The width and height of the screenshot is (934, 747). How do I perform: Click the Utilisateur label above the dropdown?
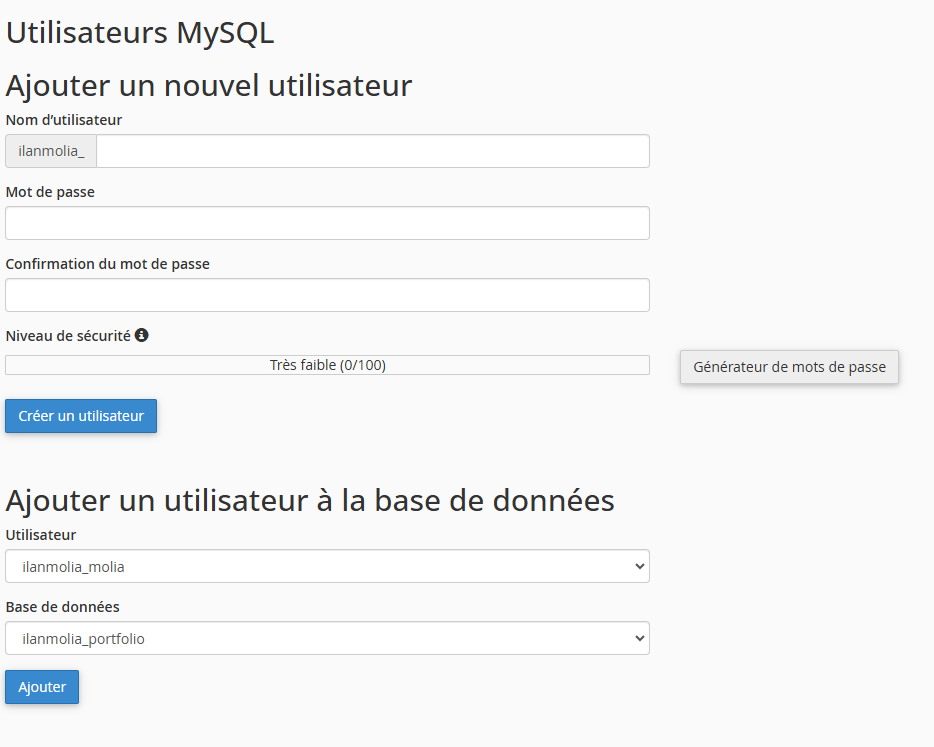click(x=41, y=535)
